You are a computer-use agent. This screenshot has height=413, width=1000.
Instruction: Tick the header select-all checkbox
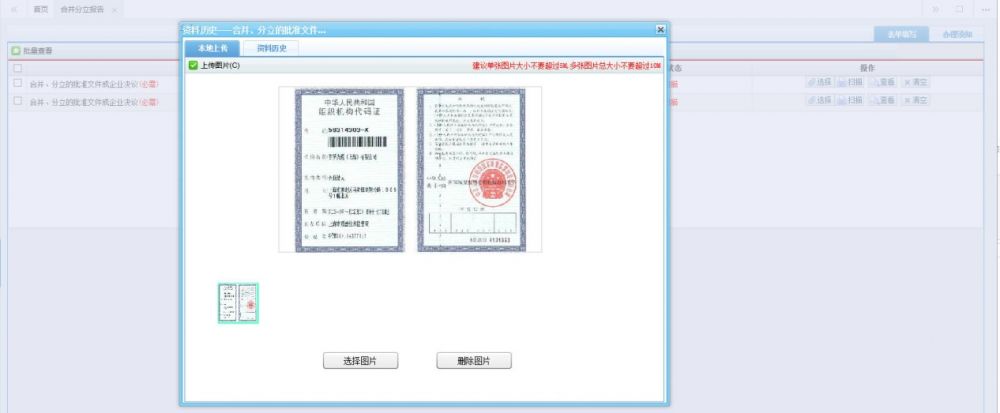point(18,68)
